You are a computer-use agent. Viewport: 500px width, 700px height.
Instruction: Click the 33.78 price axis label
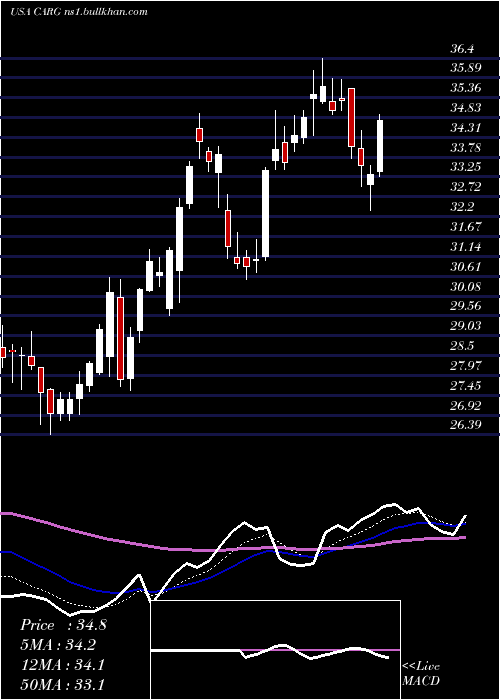465,147
